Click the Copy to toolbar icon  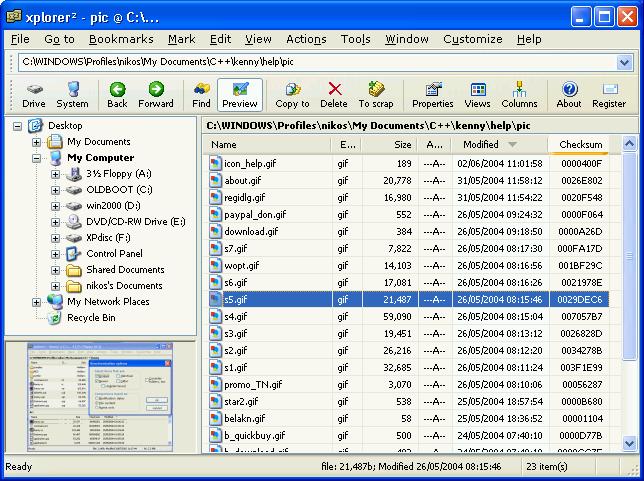click(x=292, y=94)
